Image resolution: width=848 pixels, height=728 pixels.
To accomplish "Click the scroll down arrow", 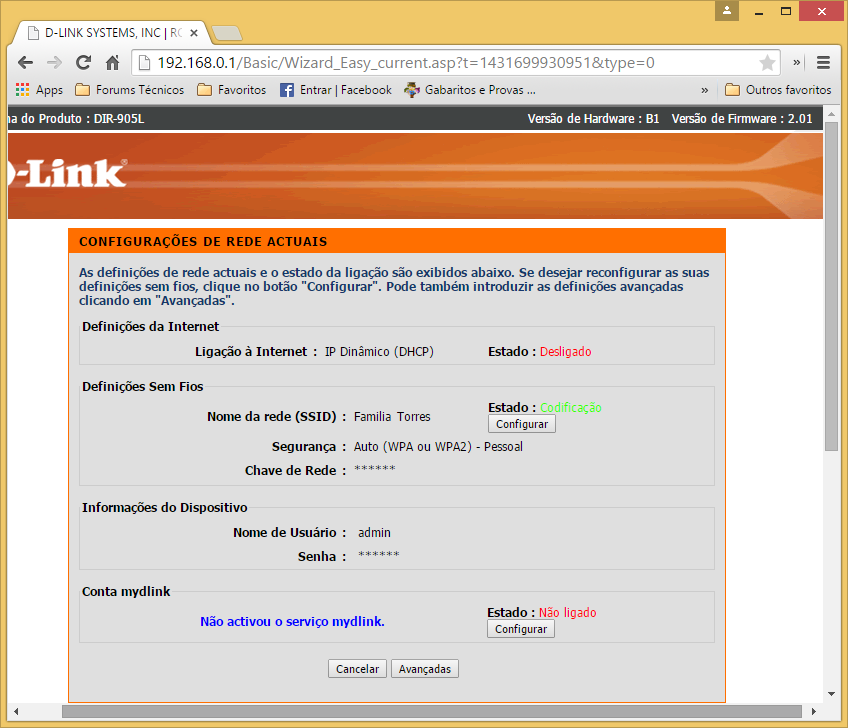I will 831,694.
